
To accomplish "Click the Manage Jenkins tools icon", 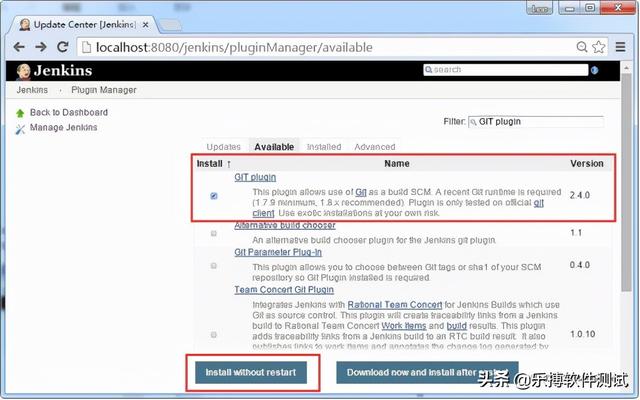I will [x=21, y=128].
